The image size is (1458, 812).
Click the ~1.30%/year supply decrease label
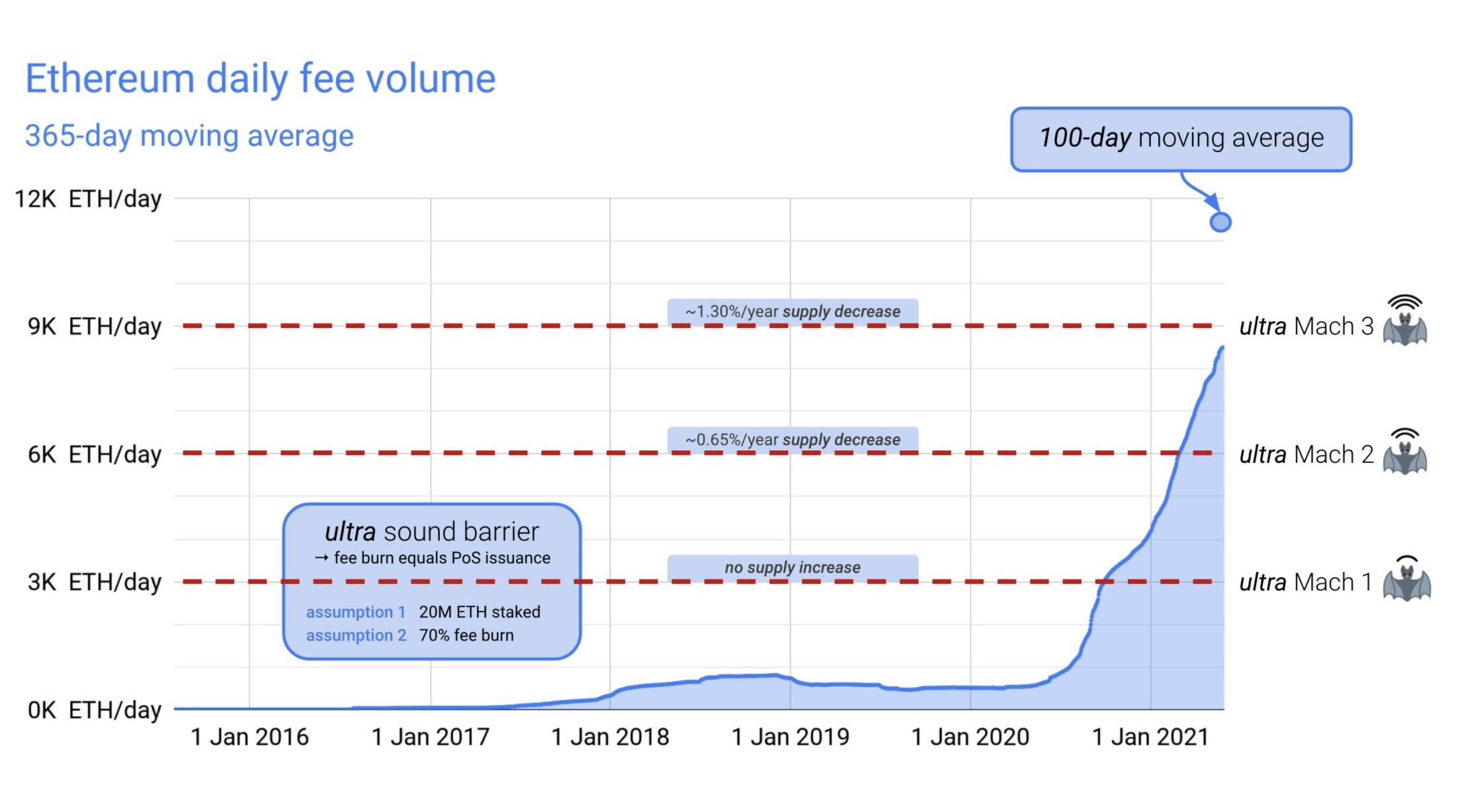pos(793,311)
